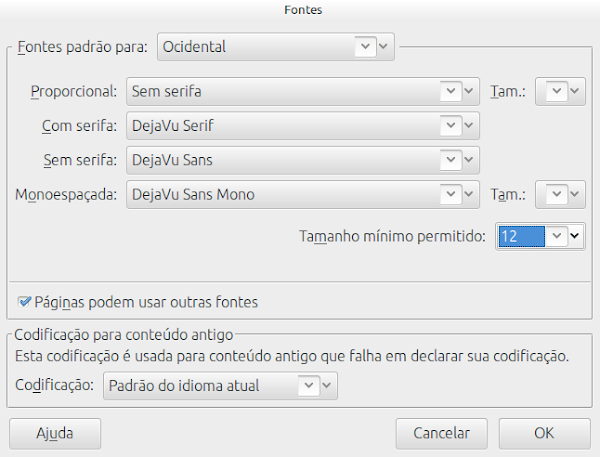
Task: Click the Ajuda button
Action: pyautogui.click(x=55, y=433)
